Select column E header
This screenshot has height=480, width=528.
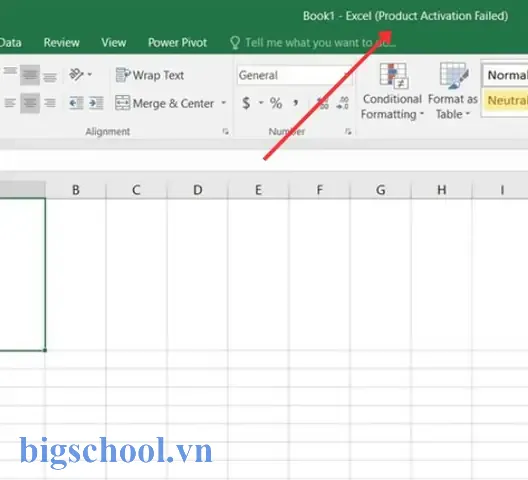[x=258, y=190]
